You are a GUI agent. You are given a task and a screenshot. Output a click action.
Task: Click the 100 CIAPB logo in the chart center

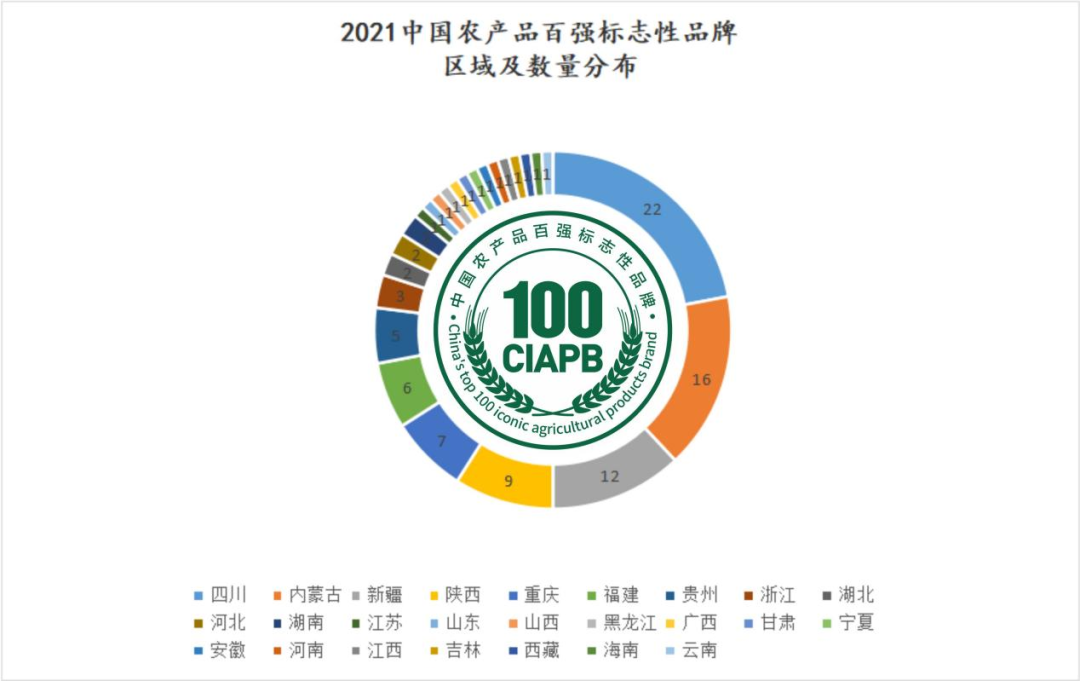click(x=553, y=330)
